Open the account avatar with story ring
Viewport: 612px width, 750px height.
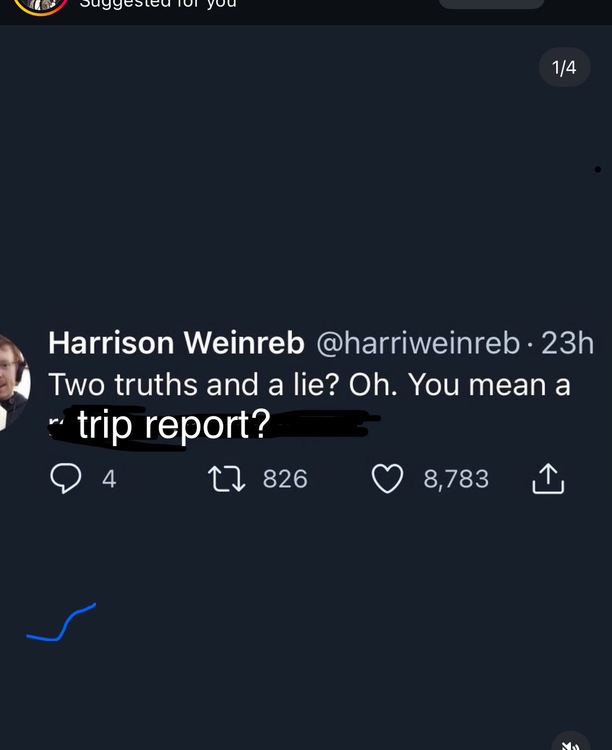pos(40,5)
